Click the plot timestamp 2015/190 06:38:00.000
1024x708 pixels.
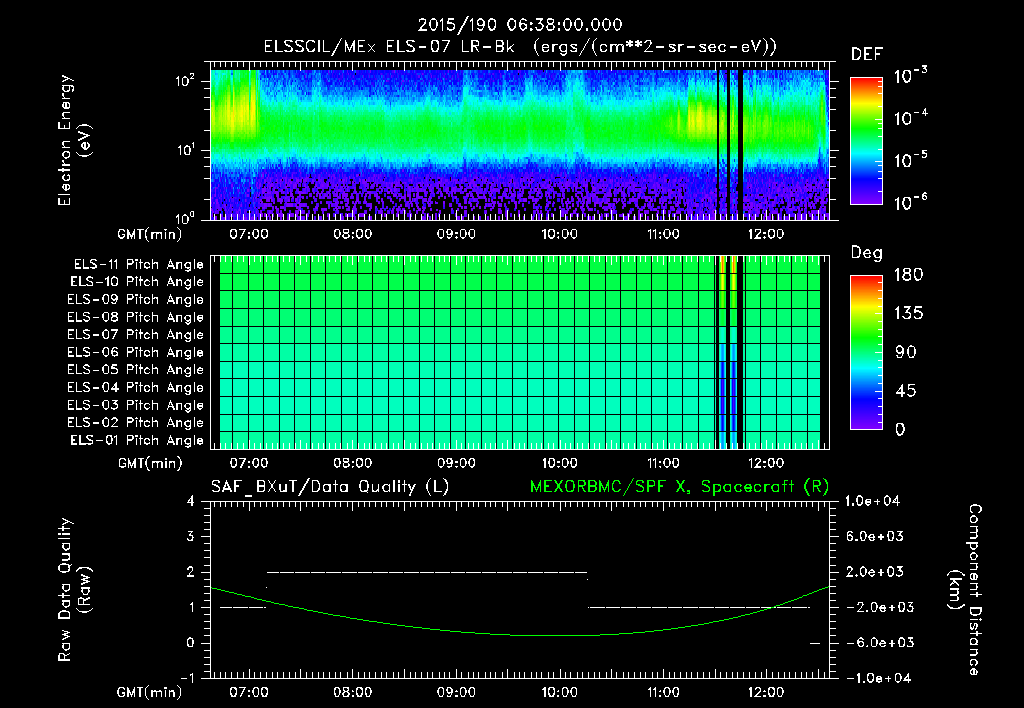(x=520, y=25)
